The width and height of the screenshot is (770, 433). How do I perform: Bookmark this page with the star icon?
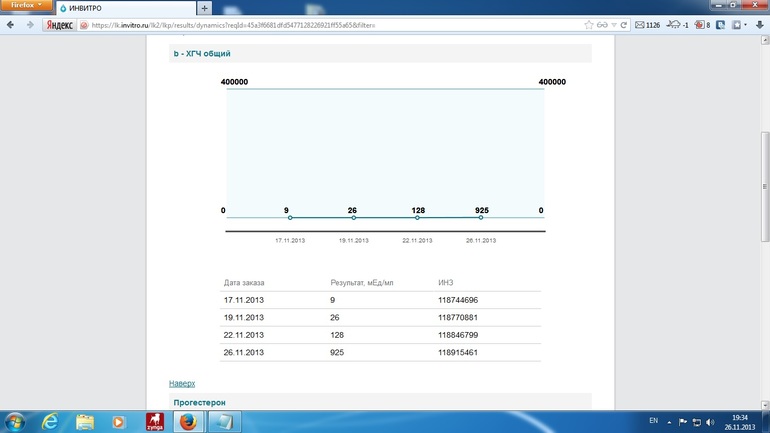pos(589,25)
